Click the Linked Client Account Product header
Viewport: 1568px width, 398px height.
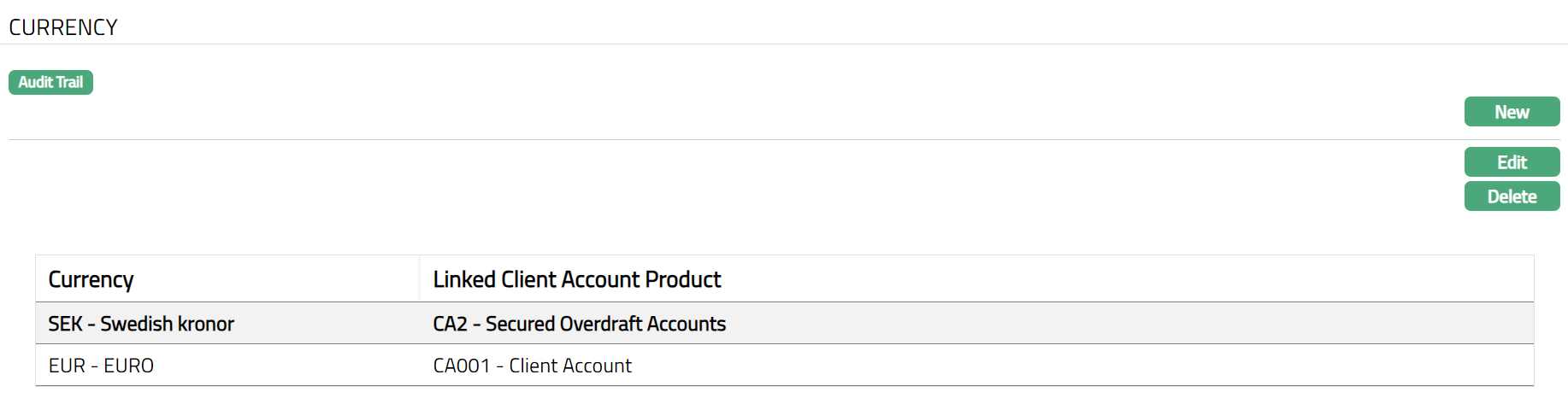coord(576,279)
